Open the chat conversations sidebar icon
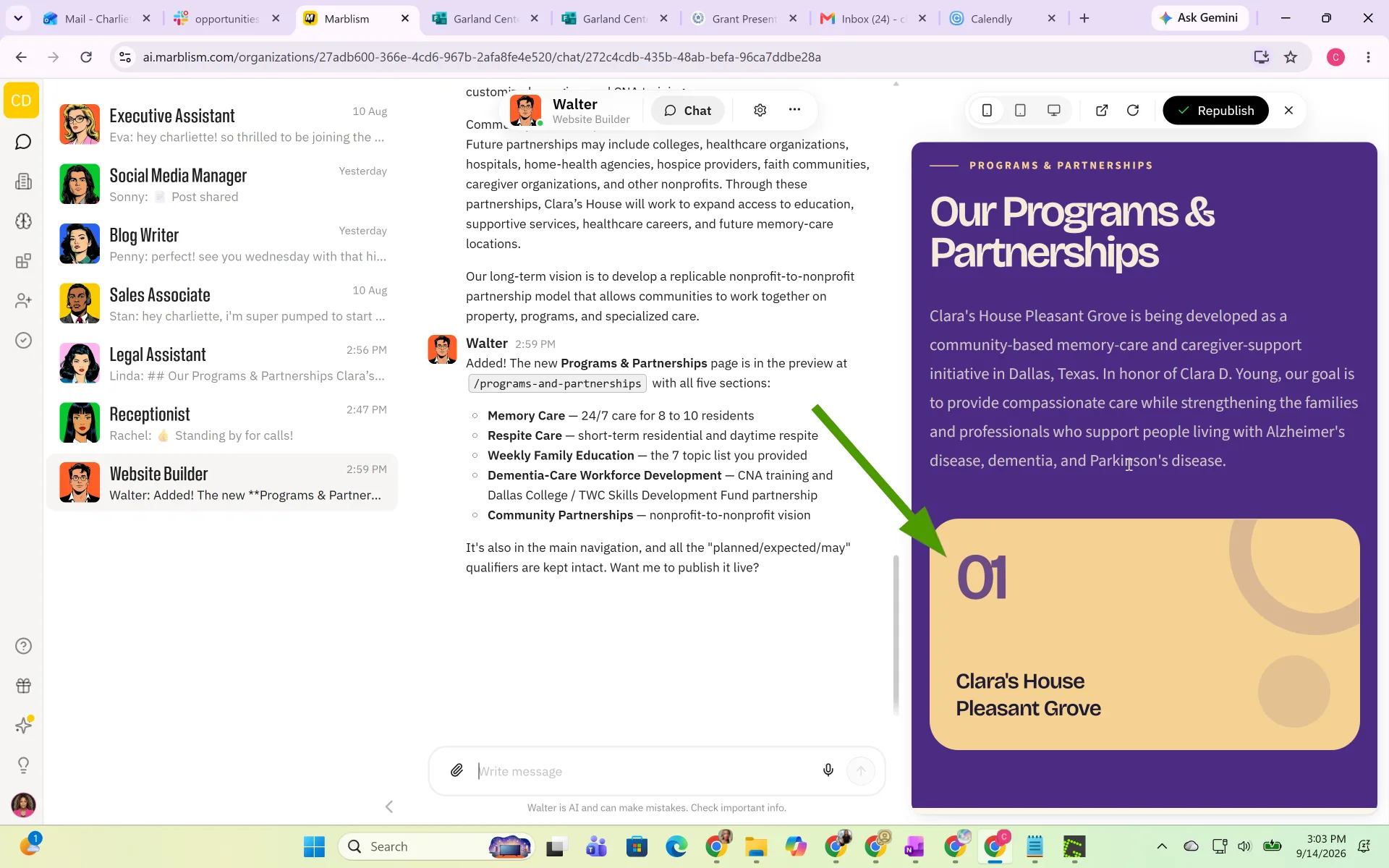Image resolution: width=1389 pixels, height=868 pixels. 23,142
